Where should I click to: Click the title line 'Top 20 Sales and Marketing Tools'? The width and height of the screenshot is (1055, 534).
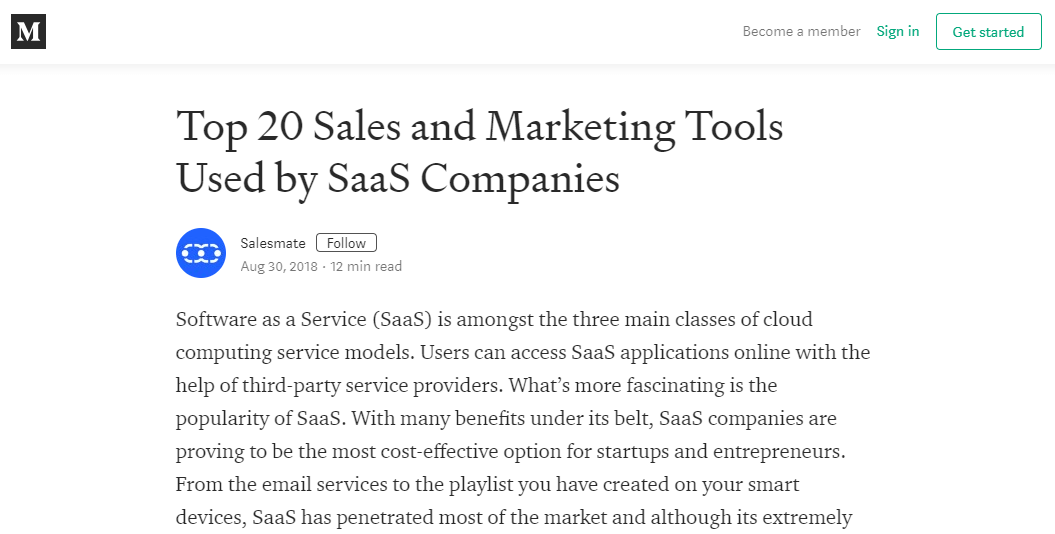click(480, 127)
